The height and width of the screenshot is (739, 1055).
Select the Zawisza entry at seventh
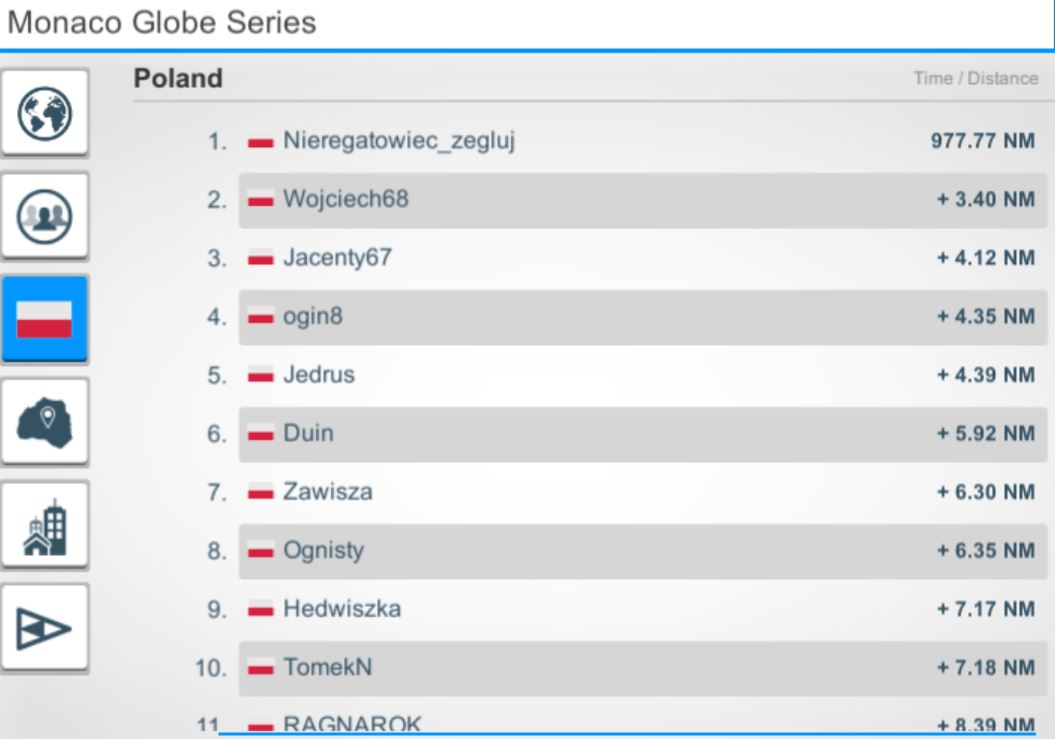point(643,492)
